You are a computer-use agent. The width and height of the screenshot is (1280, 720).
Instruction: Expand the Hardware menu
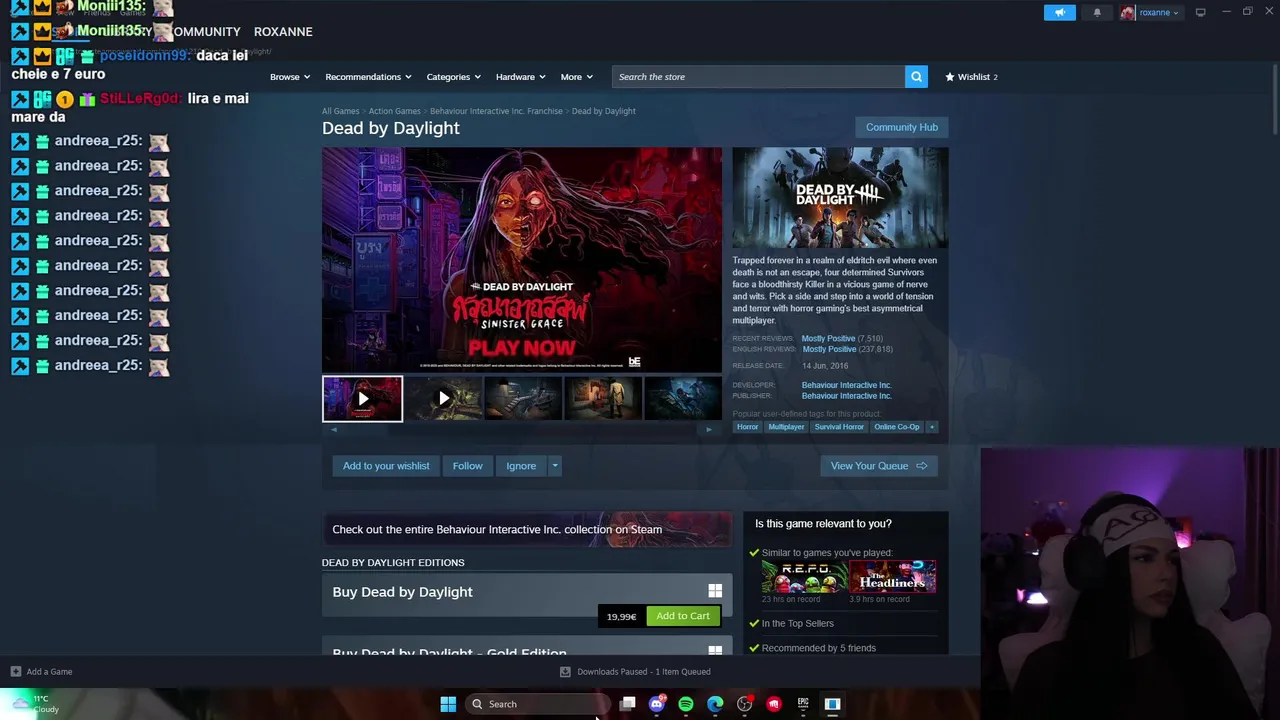(520, 77)
